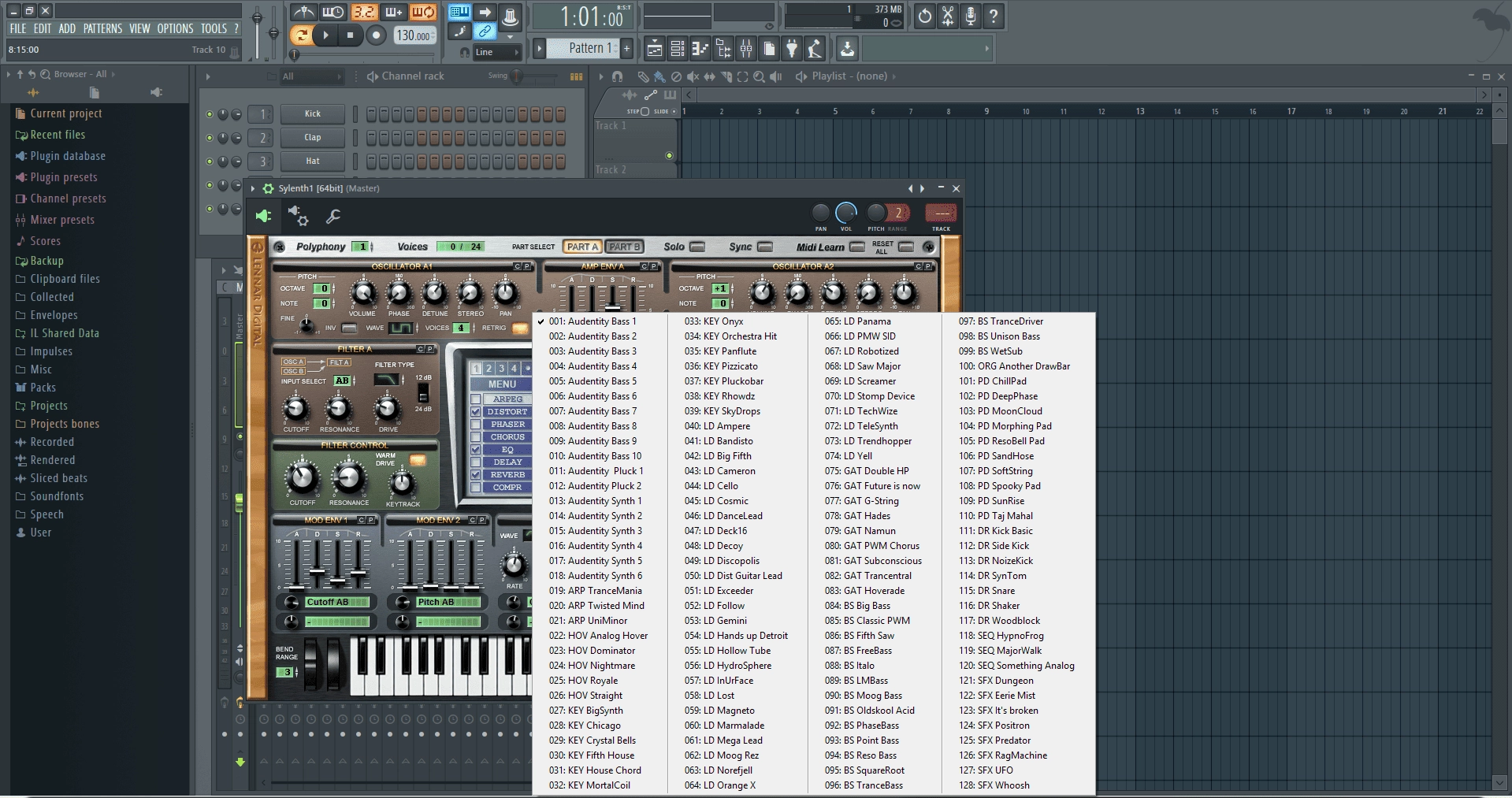Toggle the ARPEG checkbox in Sylenth1
Viewport: 1512px width, 798px height.
click(x=476, y=399)
